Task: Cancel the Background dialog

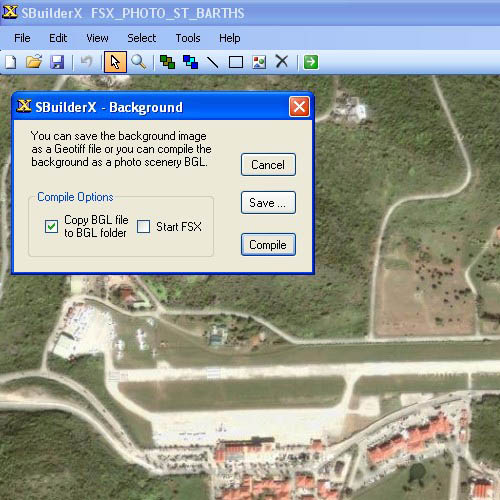Action: point(268,164)
